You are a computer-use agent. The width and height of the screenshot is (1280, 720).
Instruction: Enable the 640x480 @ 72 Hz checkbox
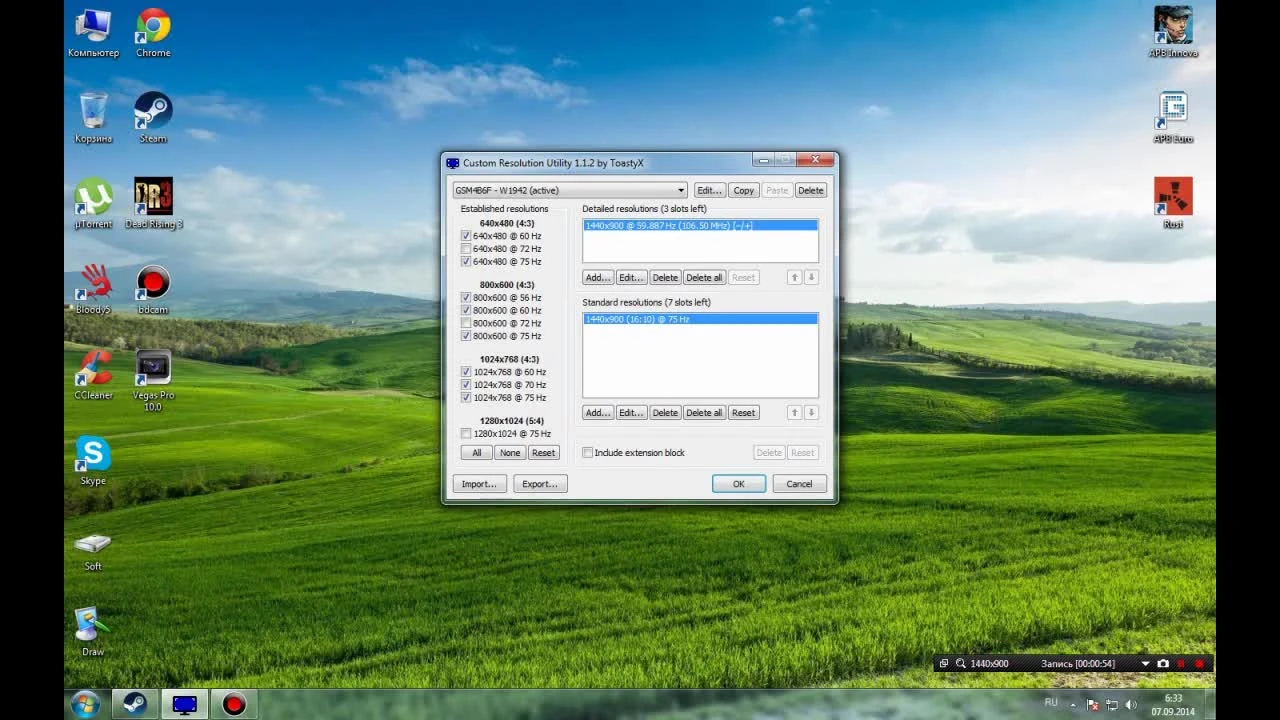click(466, 249)
